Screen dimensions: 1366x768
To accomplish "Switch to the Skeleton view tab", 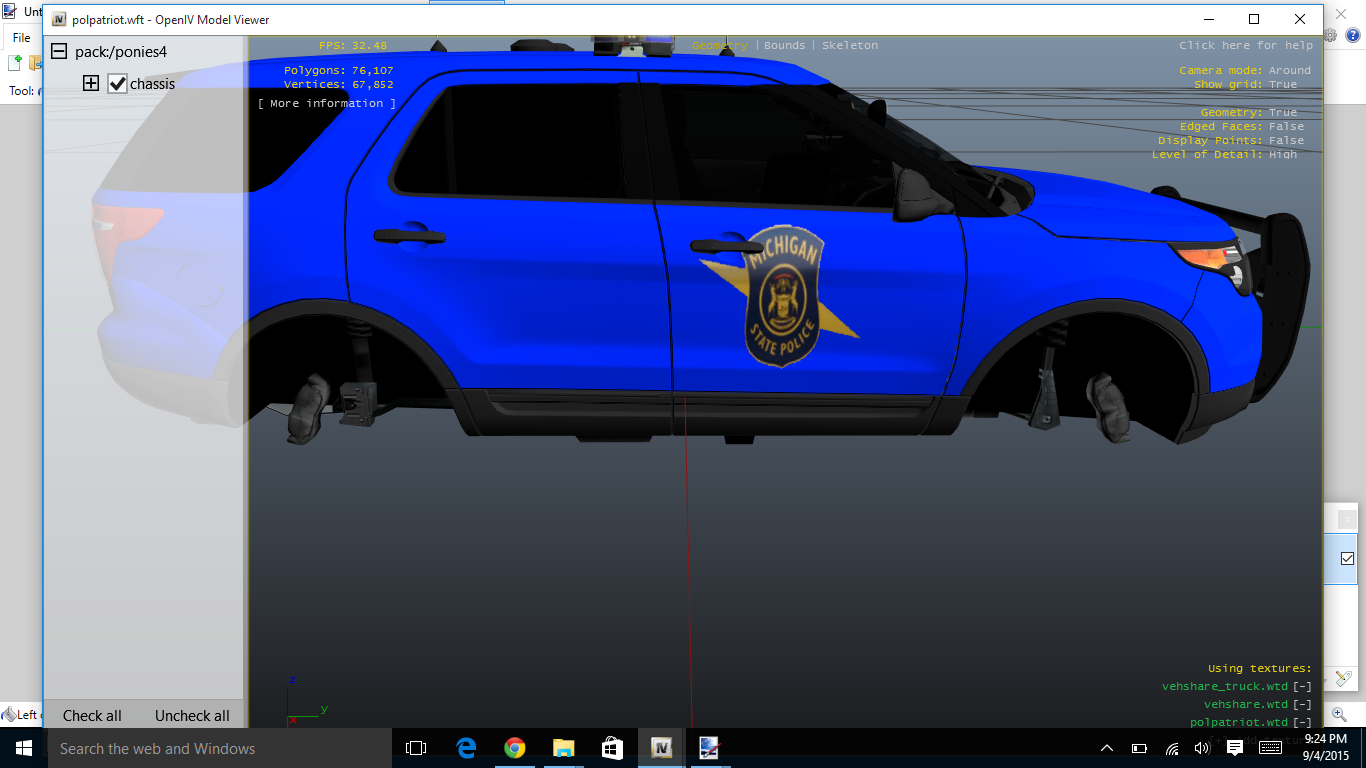I will (850, 46).
